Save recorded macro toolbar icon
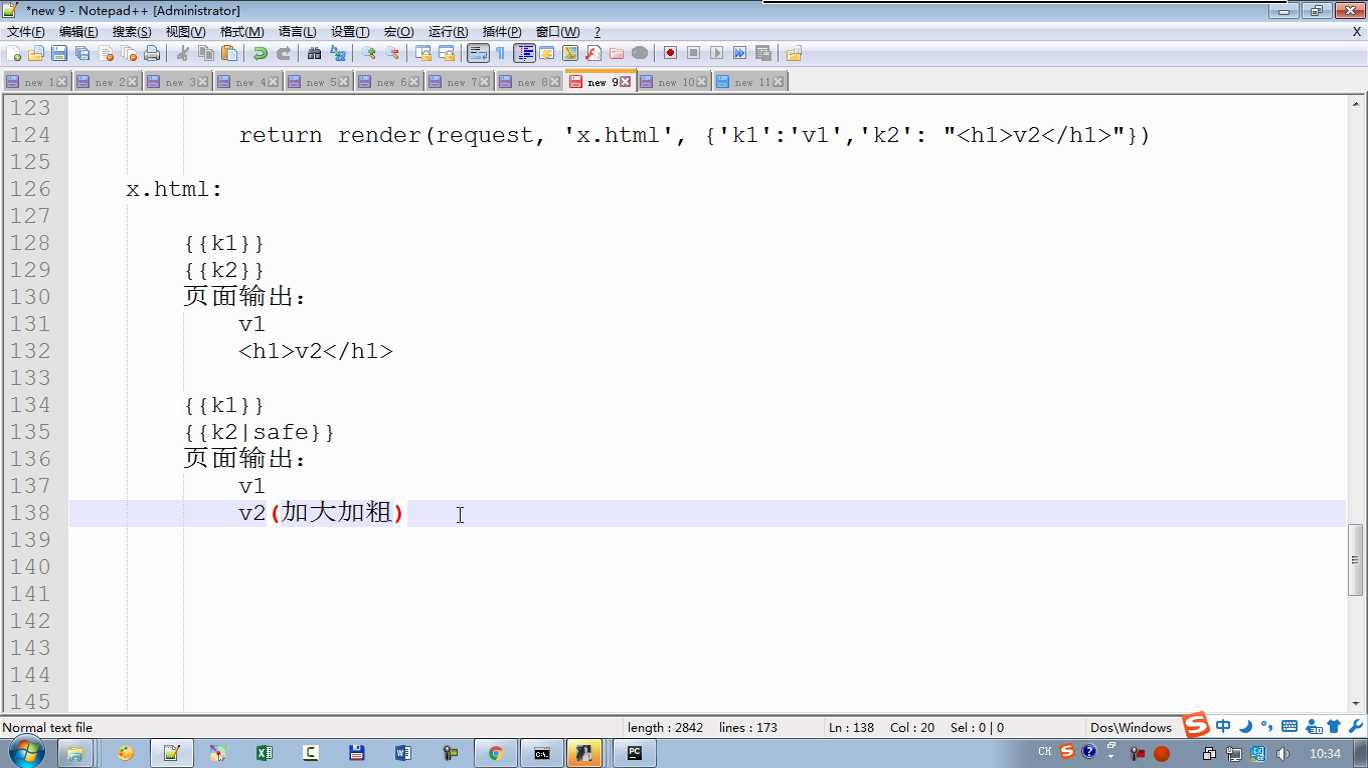Viewport: 1368px width, 768px height. pyautogui.click(x=763, y=53)
